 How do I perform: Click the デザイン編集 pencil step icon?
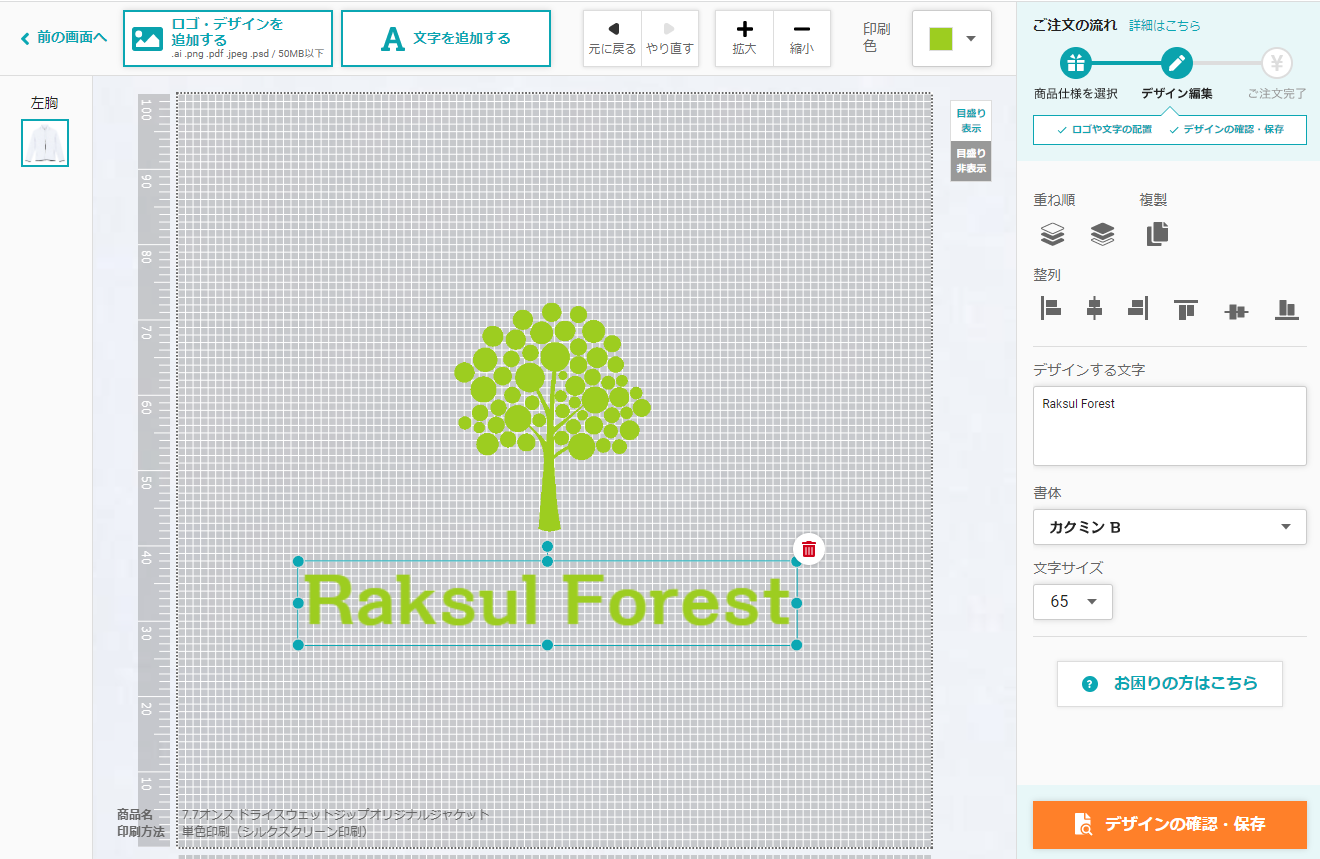[x=1177, y=64]
